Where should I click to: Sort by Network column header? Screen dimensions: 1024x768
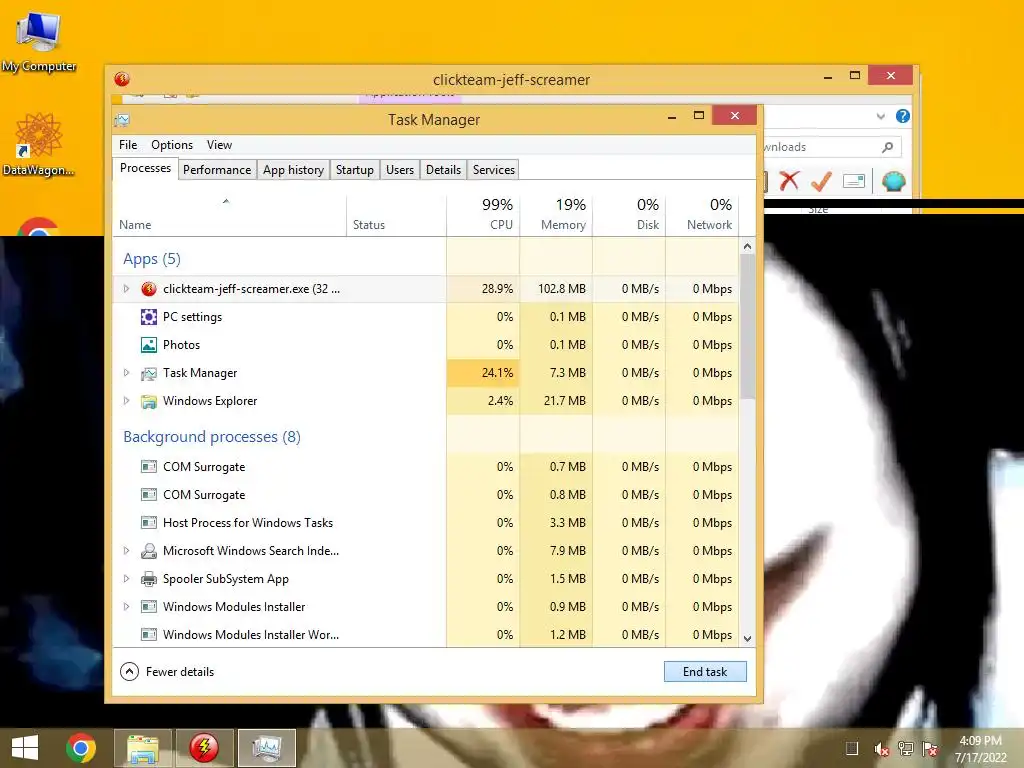(x=703, y=216)
